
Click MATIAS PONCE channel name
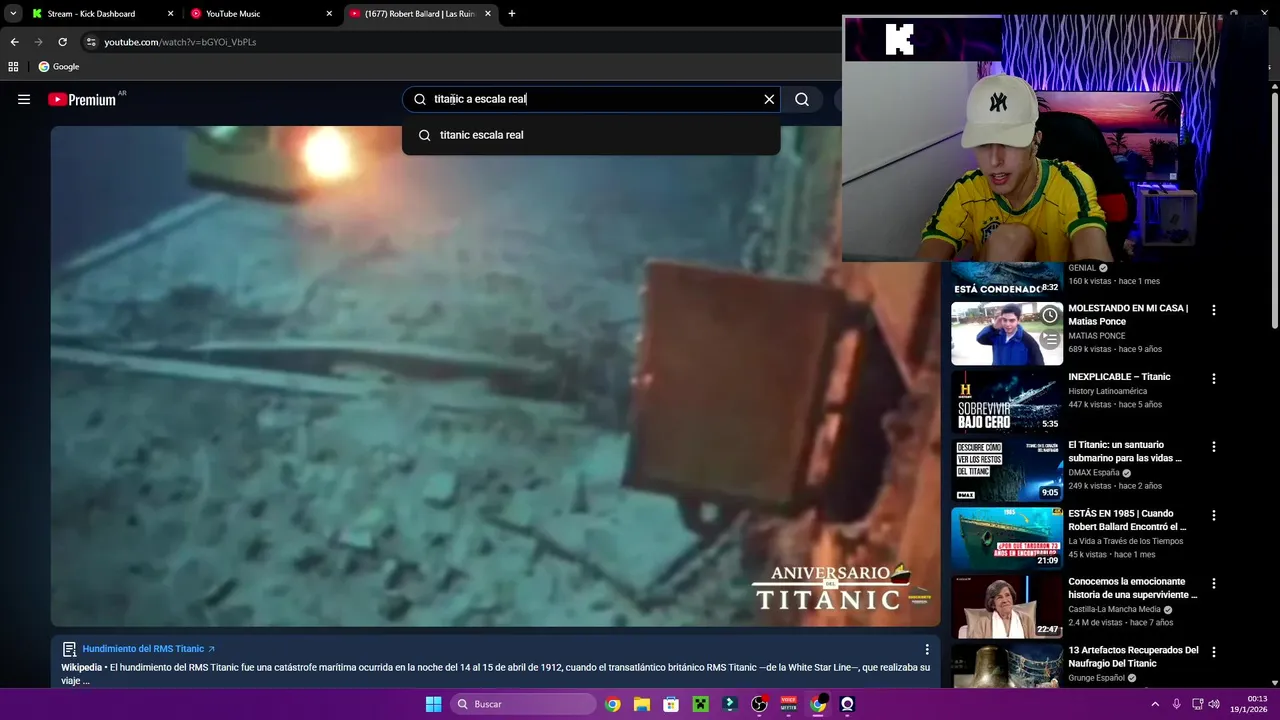click(1097, 336)
